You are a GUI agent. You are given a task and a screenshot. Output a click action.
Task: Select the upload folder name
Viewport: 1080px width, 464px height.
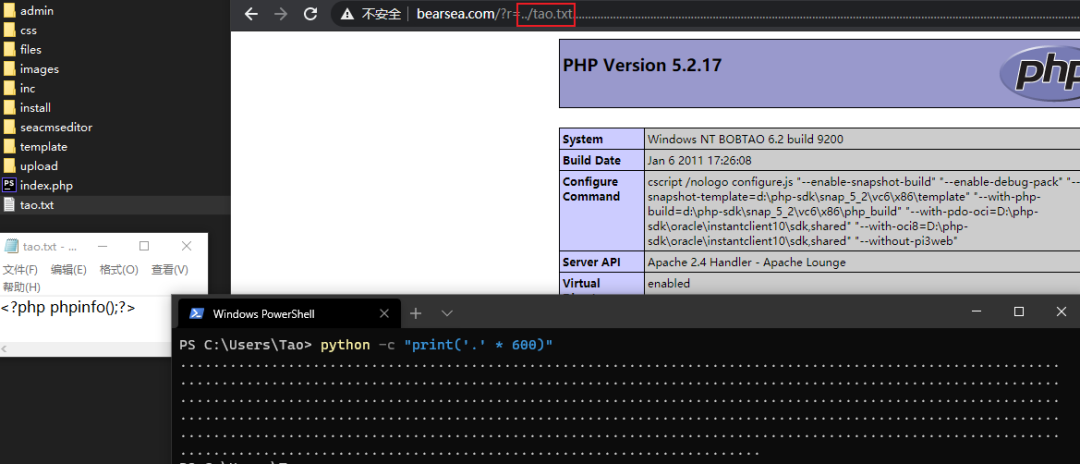coord(39,166)
